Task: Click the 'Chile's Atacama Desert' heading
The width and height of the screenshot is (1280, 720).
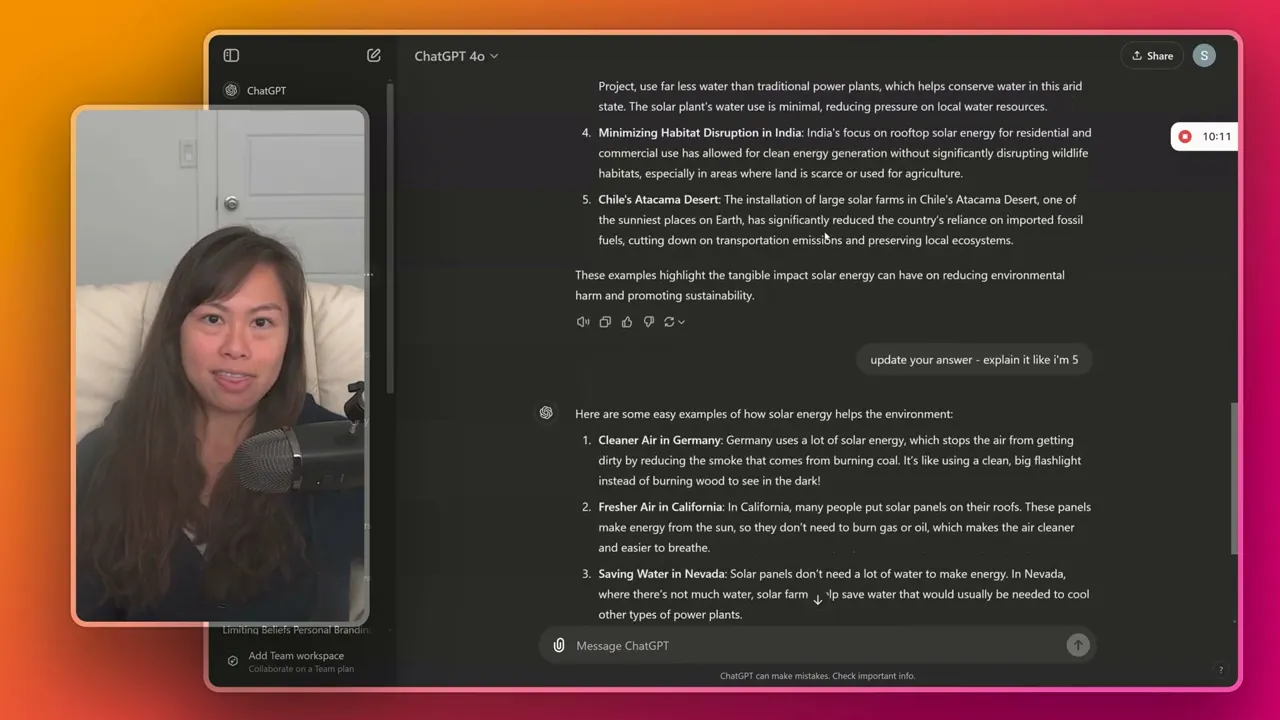Action: tap(658, 200)
